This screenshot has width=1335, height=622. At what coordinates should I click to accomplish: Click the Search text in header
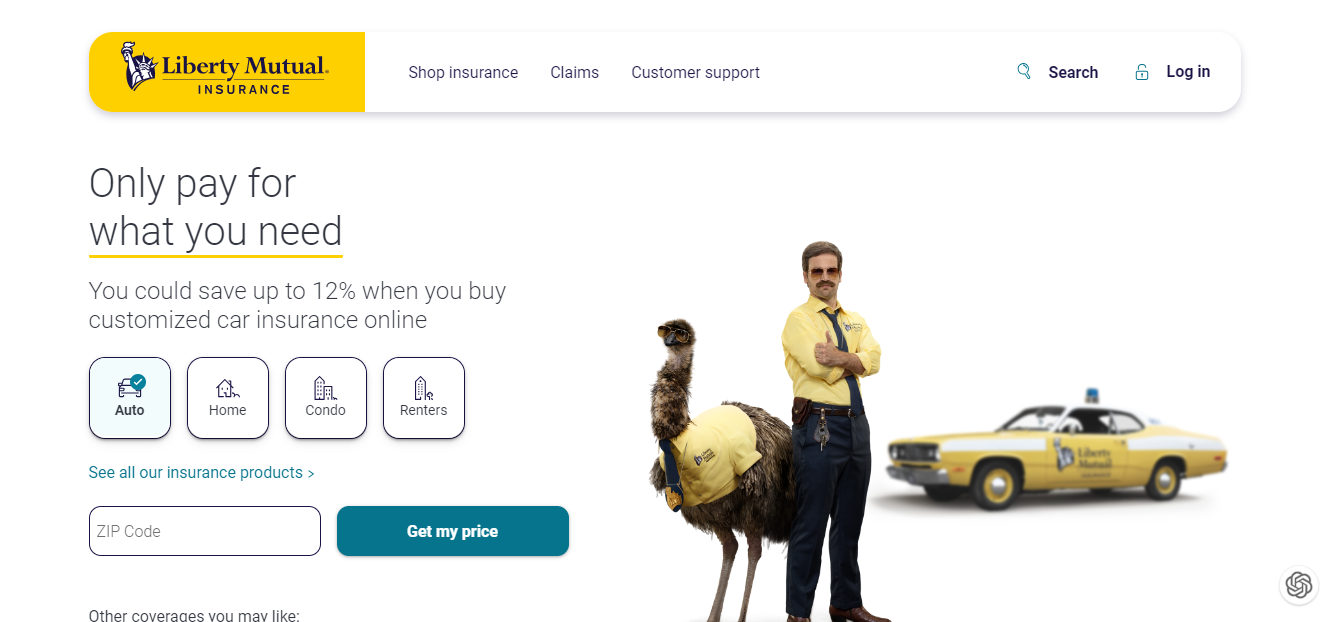point(1073,72)
